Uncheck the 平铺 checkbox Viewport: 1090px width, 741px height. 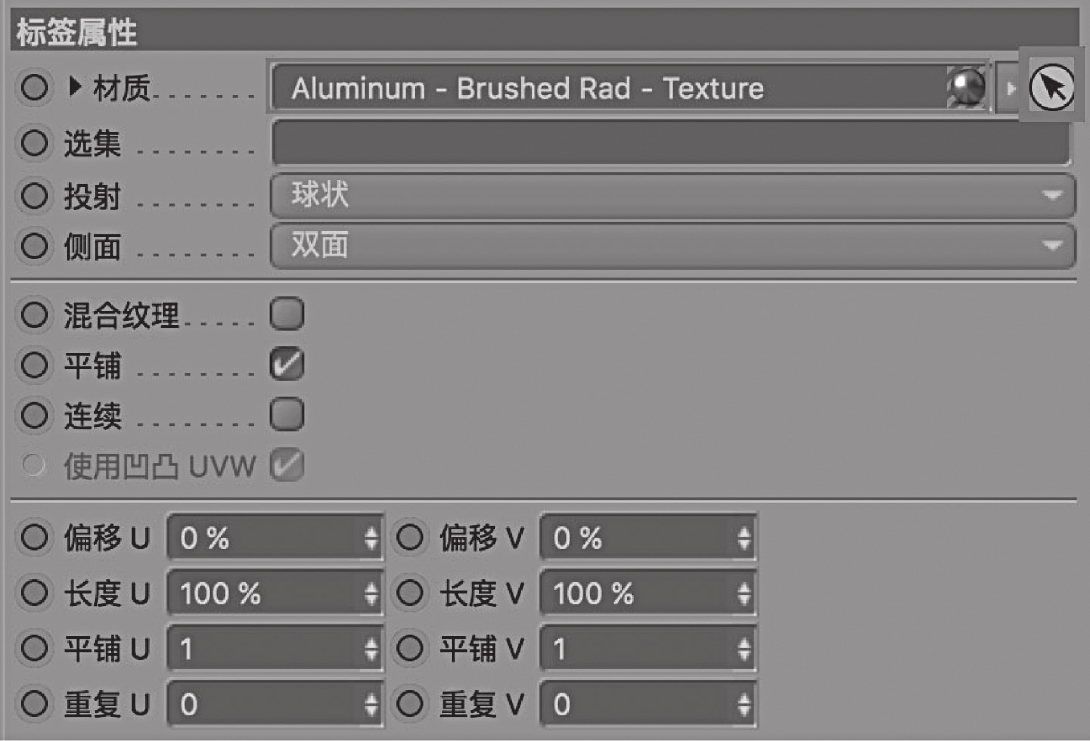(286, 364)
